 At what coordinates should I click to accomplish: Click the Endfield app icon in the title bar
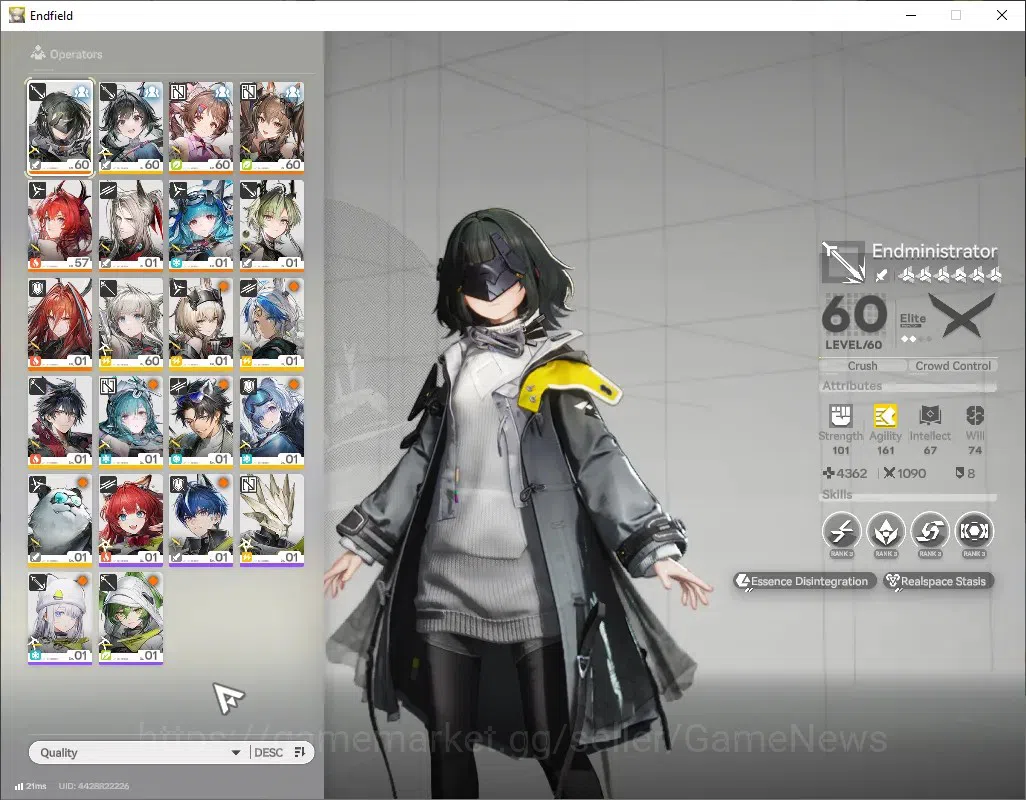[x=16, y=15]
